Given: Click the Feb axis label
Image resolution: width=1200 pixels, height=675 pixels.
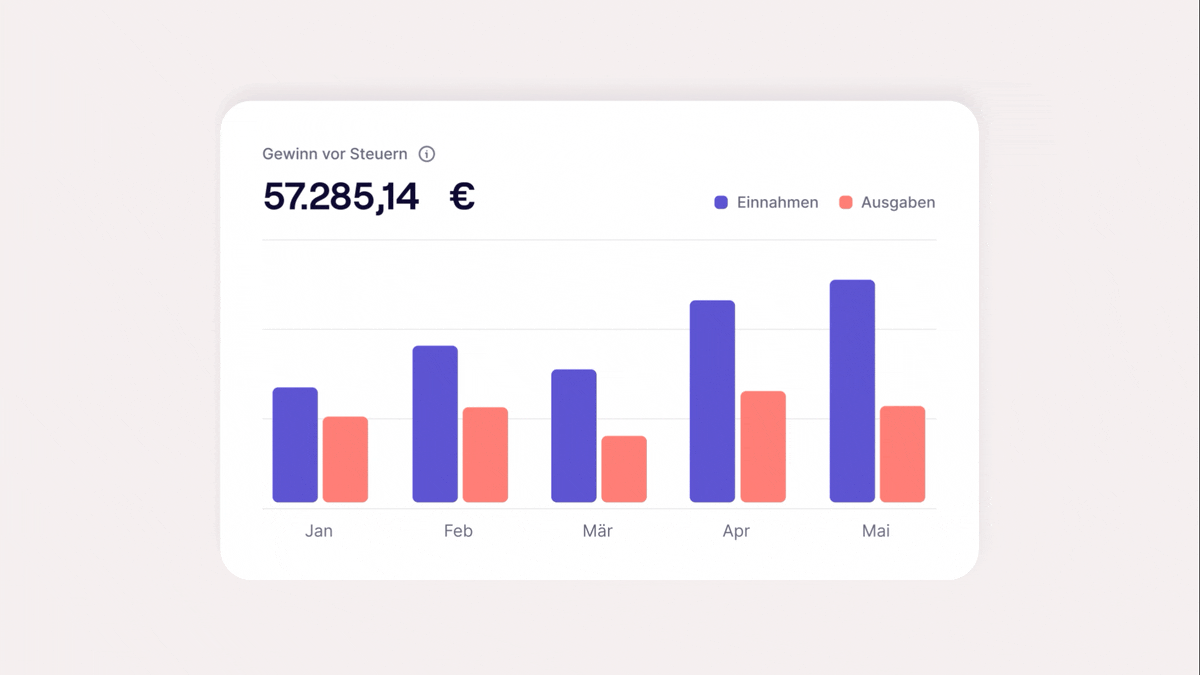Looking at the screenshot, I should pyautogui.click(x=458, y=531).
